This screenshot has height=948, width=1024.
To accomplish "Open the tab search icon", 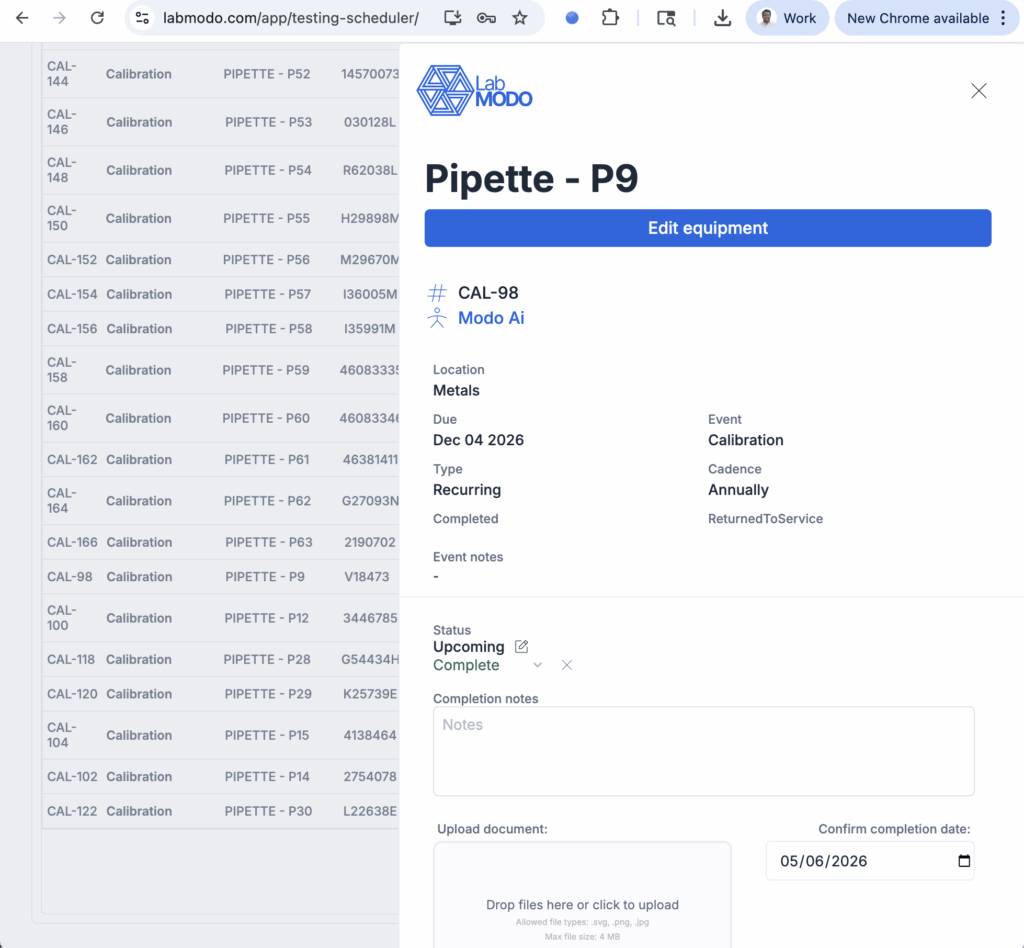I will [x=665, y=18].
